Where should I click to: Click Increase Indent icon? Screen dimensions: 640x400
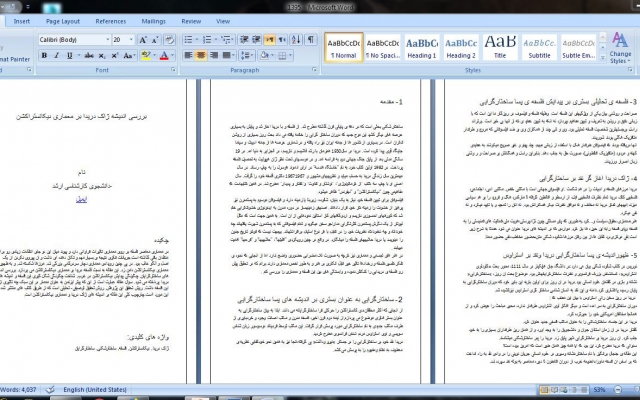[256, 40]
